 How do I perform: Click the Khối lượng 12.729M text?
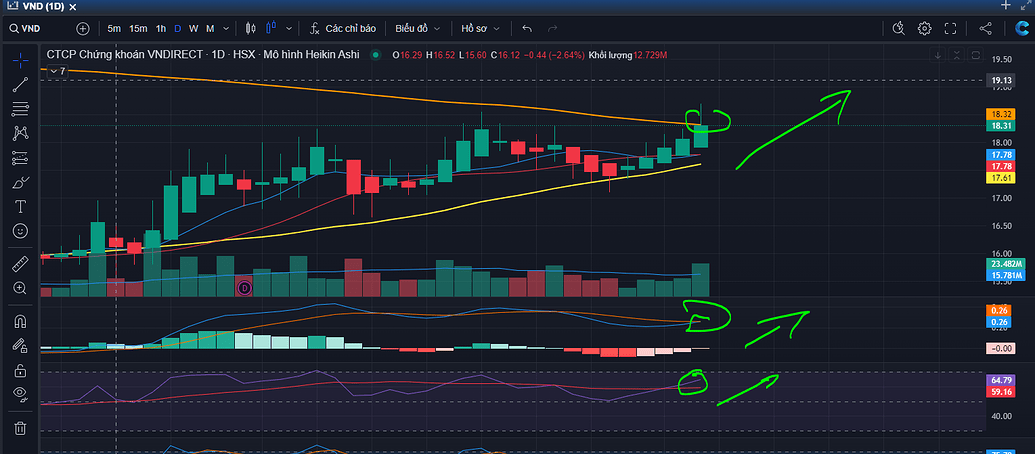pos(628,55)
